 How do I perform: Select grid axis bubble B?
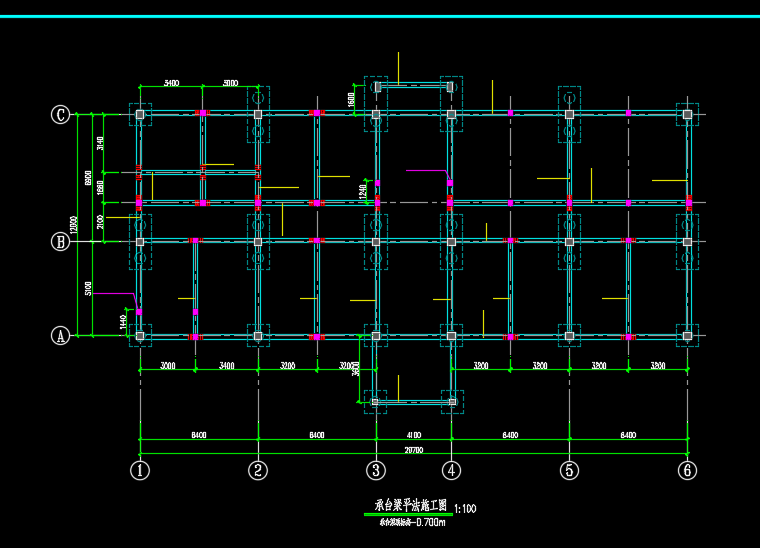pyautogui.click(x=60, y=241)
